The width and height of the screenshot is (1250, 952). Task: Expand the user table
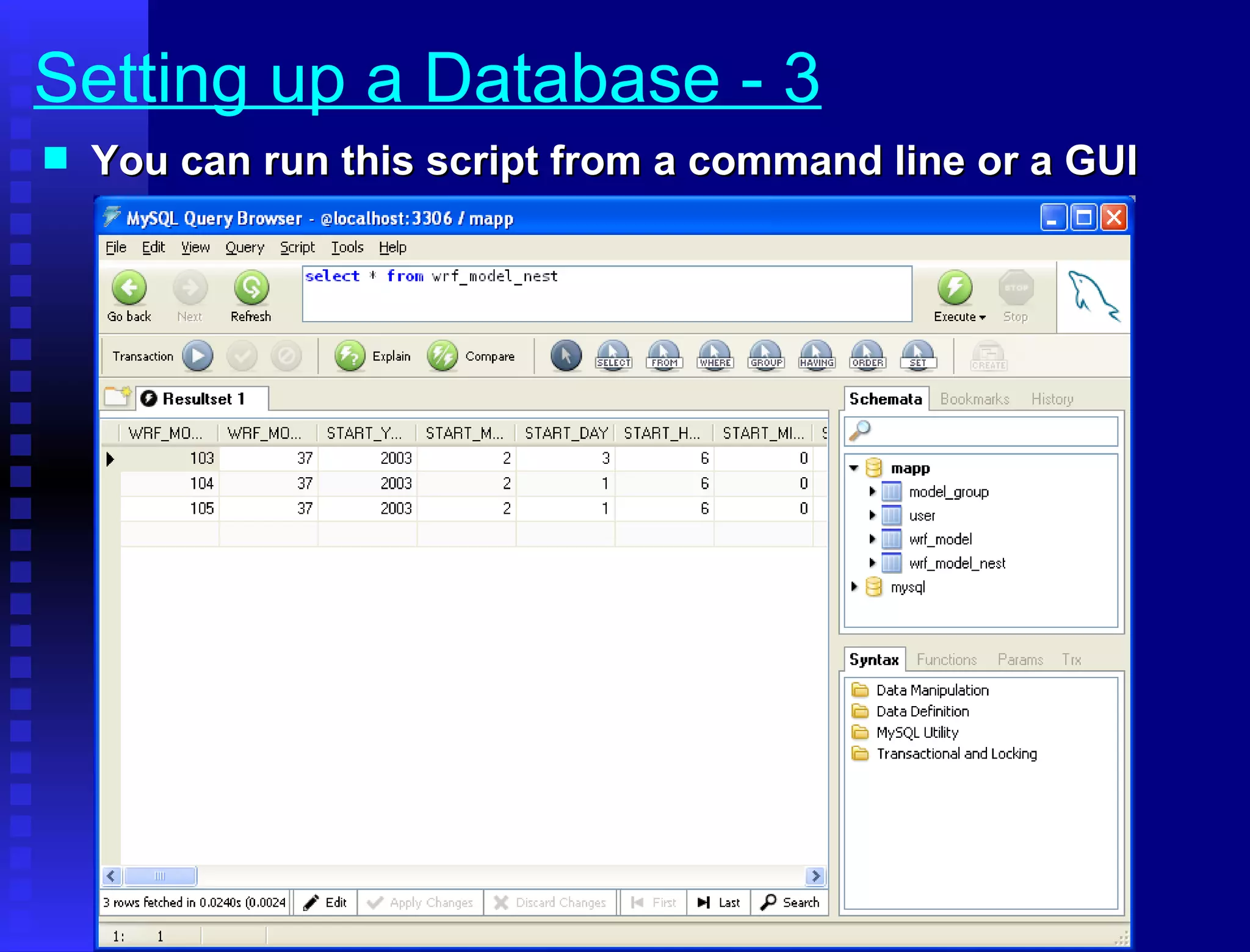[872, 515]
